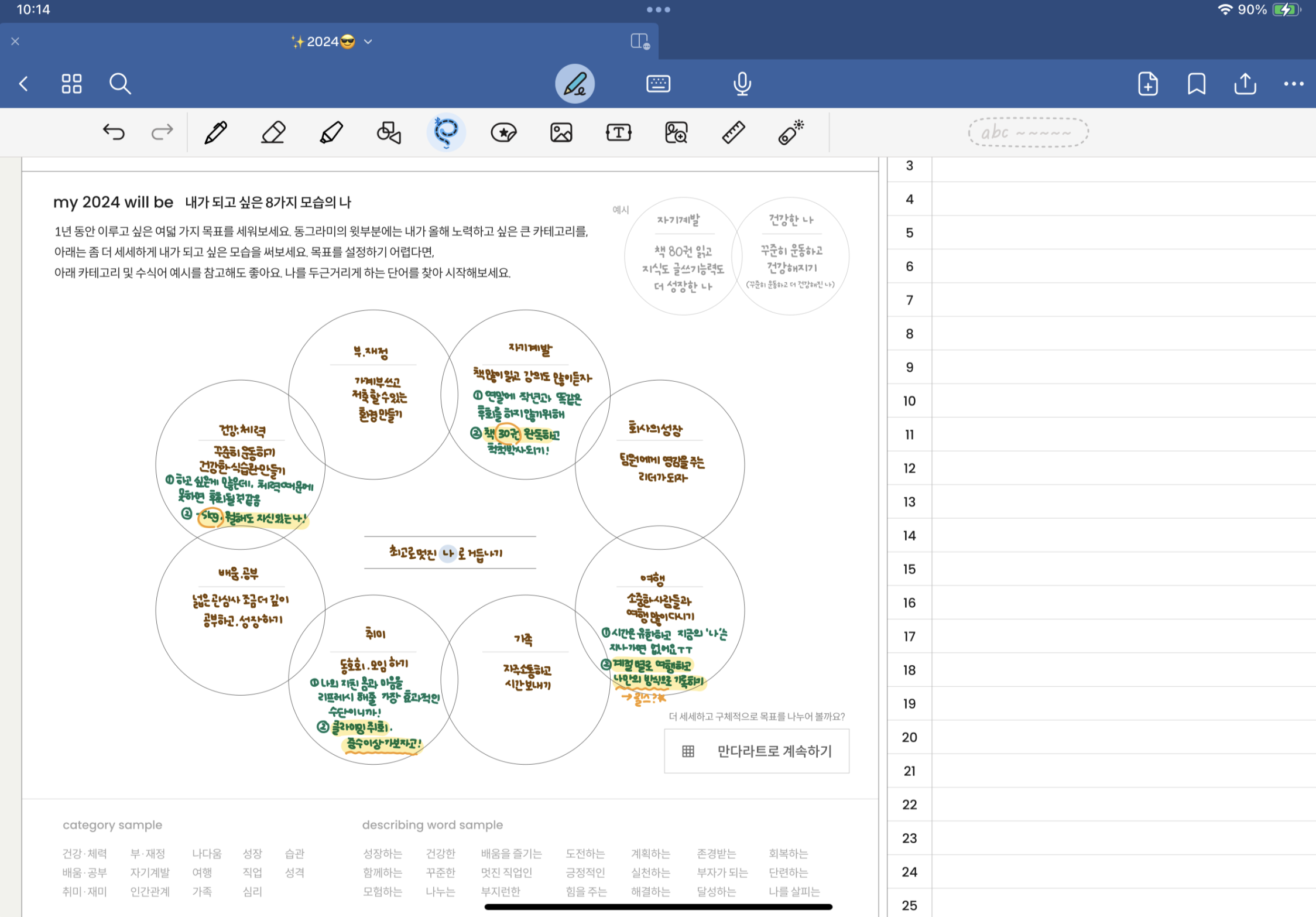Enable the Ruler tool
Image resolution: width=1316 pixels, height=917 pixels.
click(x=733, y=132)
